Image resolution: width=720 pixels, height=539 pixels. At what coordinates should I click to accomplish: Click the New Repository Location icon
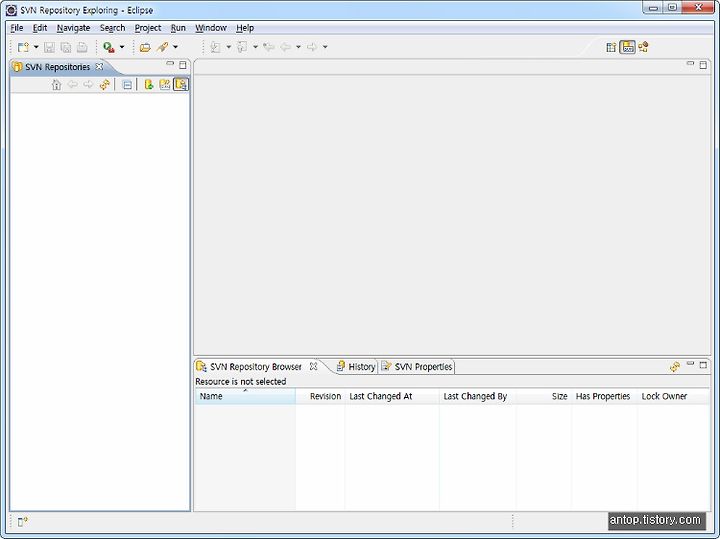pyautogui.click(x=148, y=84)
